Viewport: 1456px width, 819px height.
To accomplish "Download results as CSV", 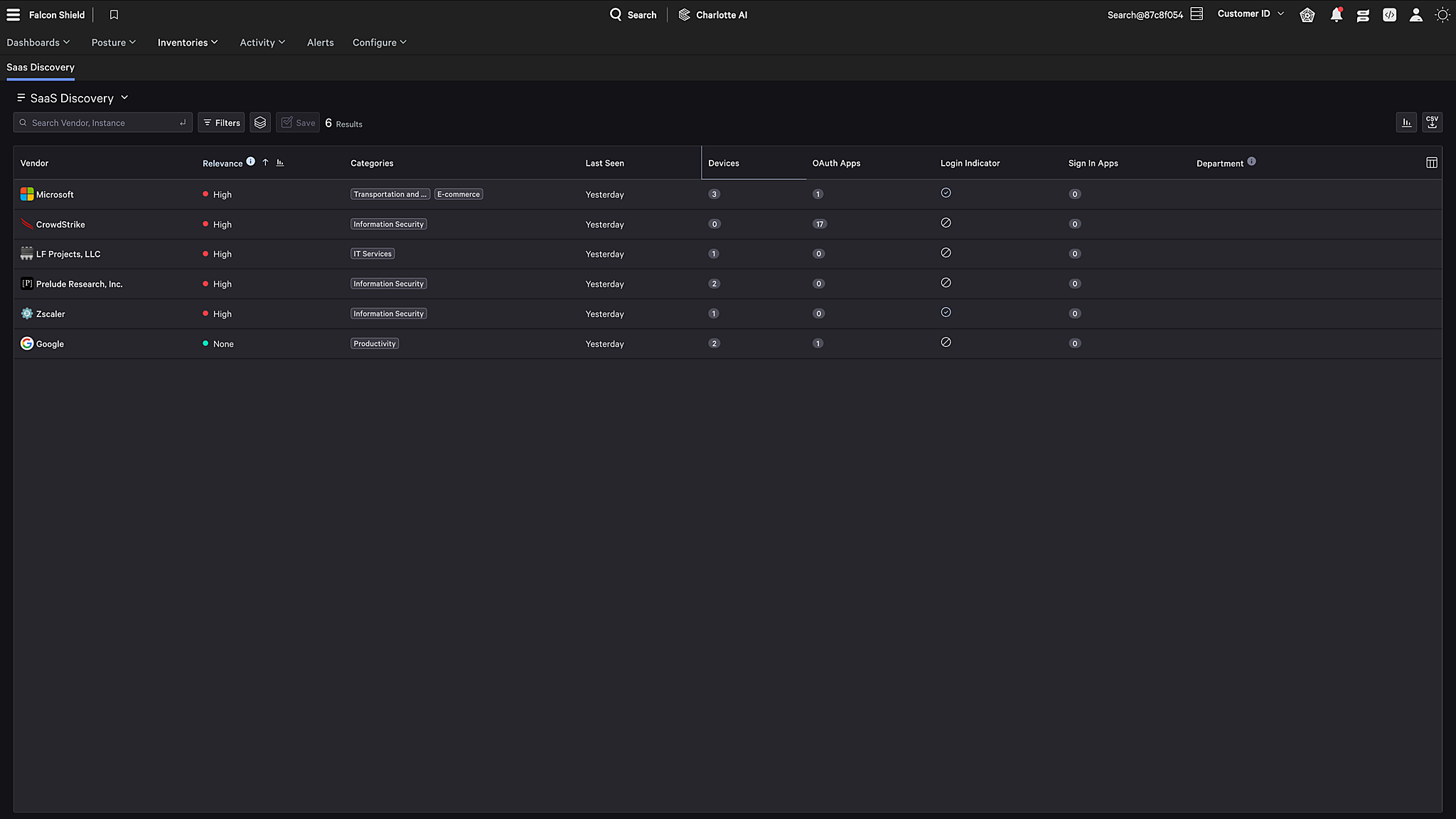I will (x=1432, y=122).
